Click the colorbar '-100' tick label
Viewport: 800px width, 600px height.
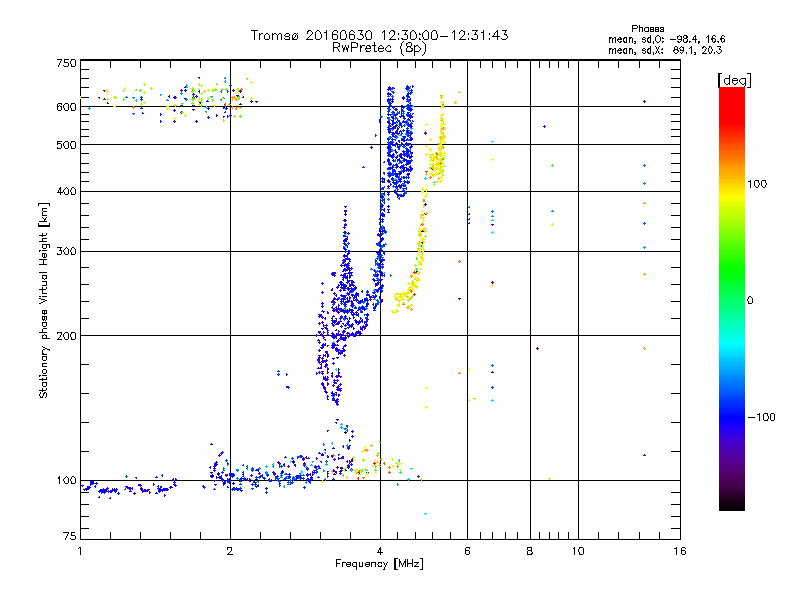point(762,417)
